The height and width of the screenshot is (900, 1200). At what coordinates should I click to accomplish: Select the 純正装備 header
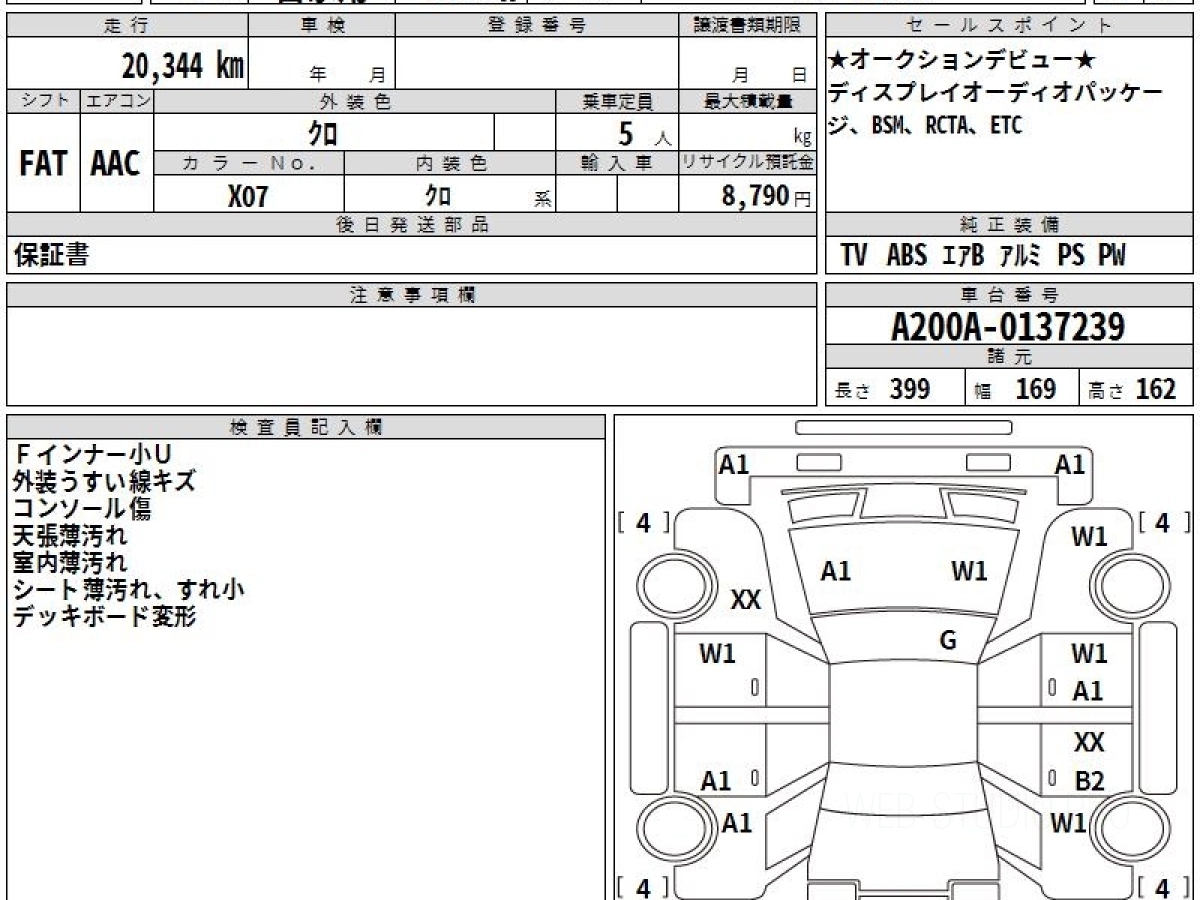1009,225
